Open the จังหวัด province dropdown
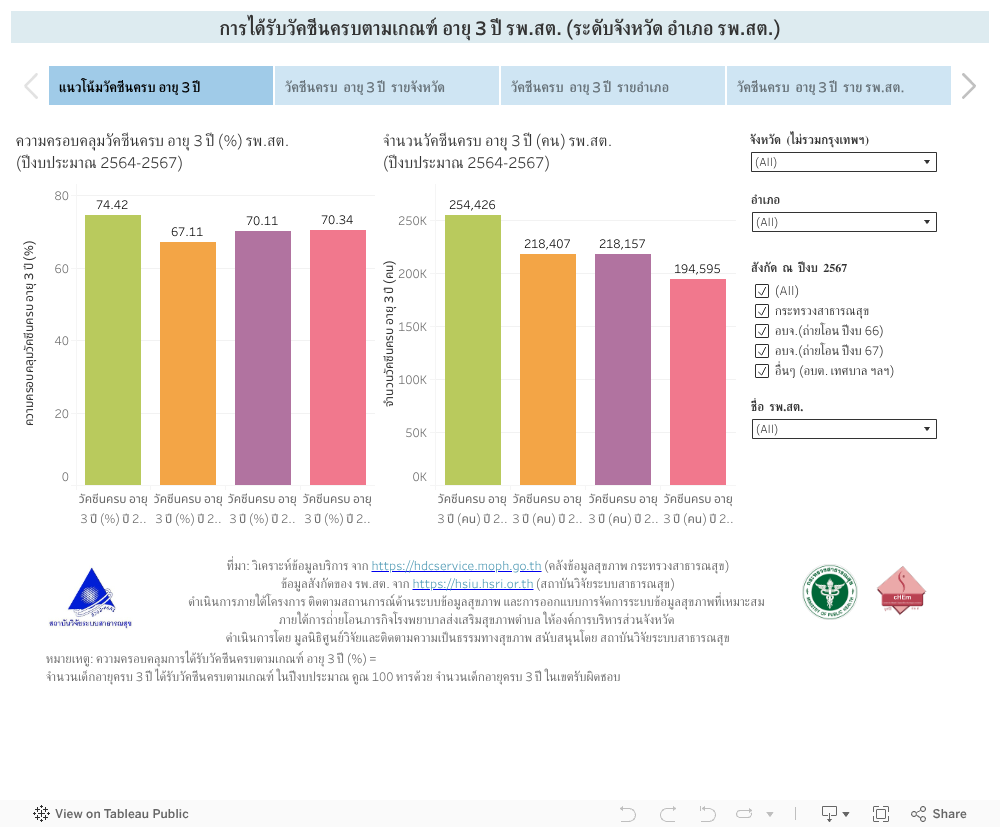Screen dimensions: 1000x827 tap(844, 162)
